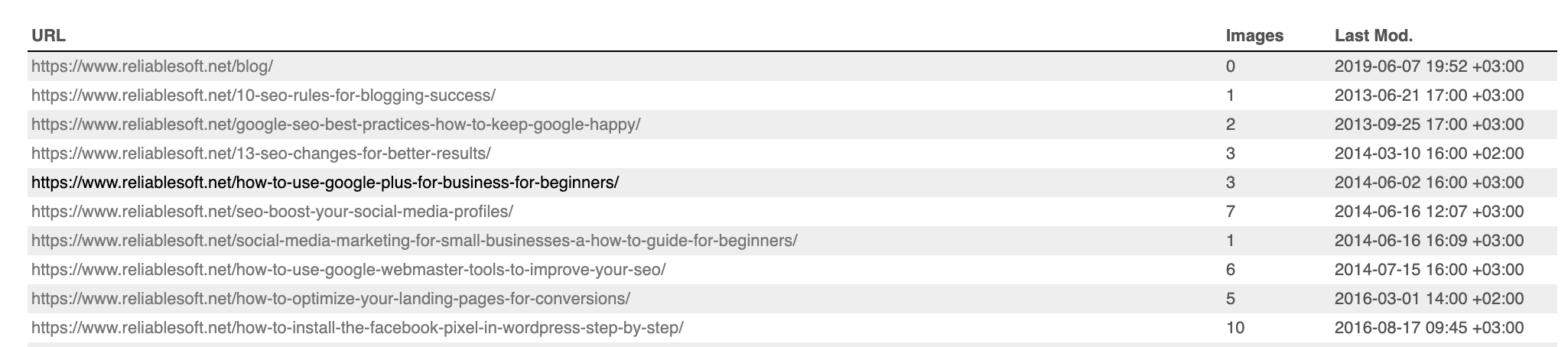Open the google-webmaster-tools URL link

tap(348, 270)
